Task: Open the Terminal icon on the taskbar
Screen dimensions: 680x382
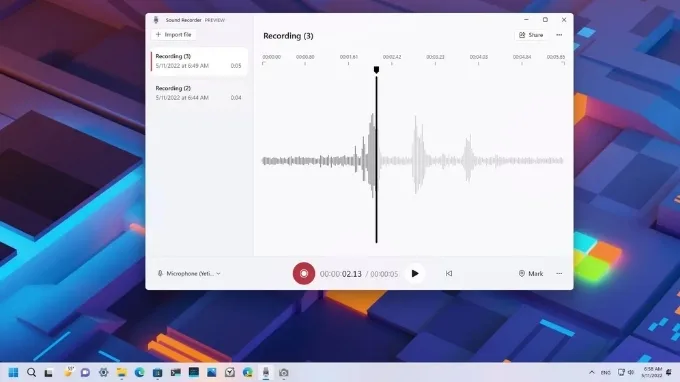Action: point(176,372)
